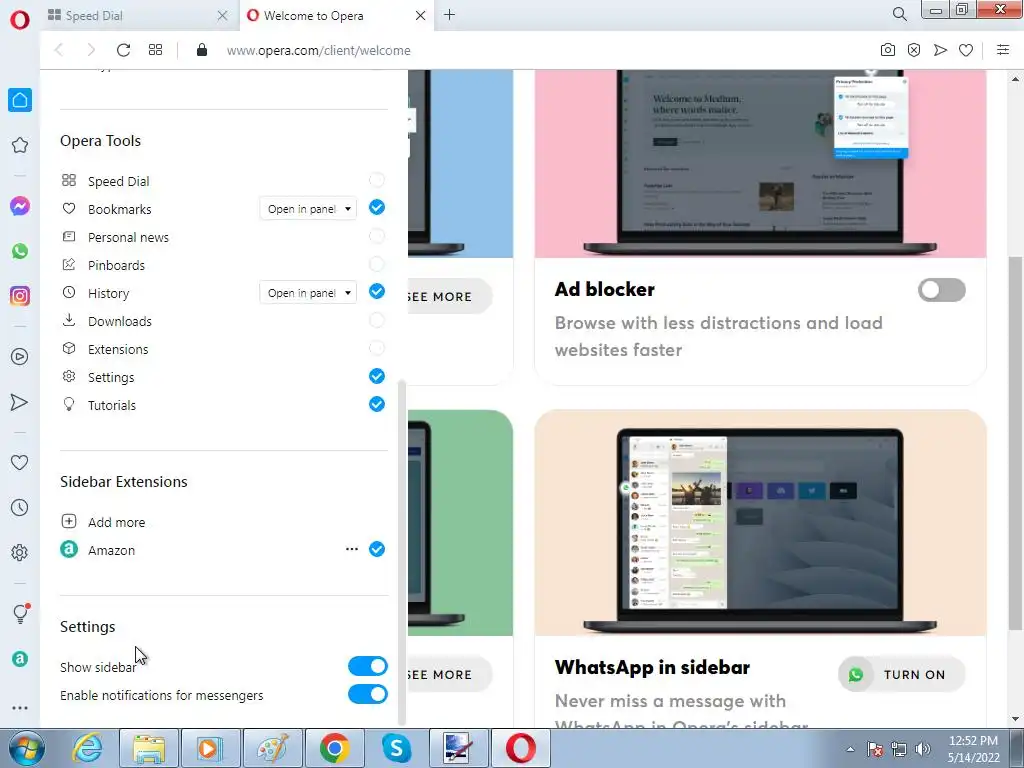Enable the Personal news checkbox
This screenshot has height=768, width=1024.
(377, 236)
